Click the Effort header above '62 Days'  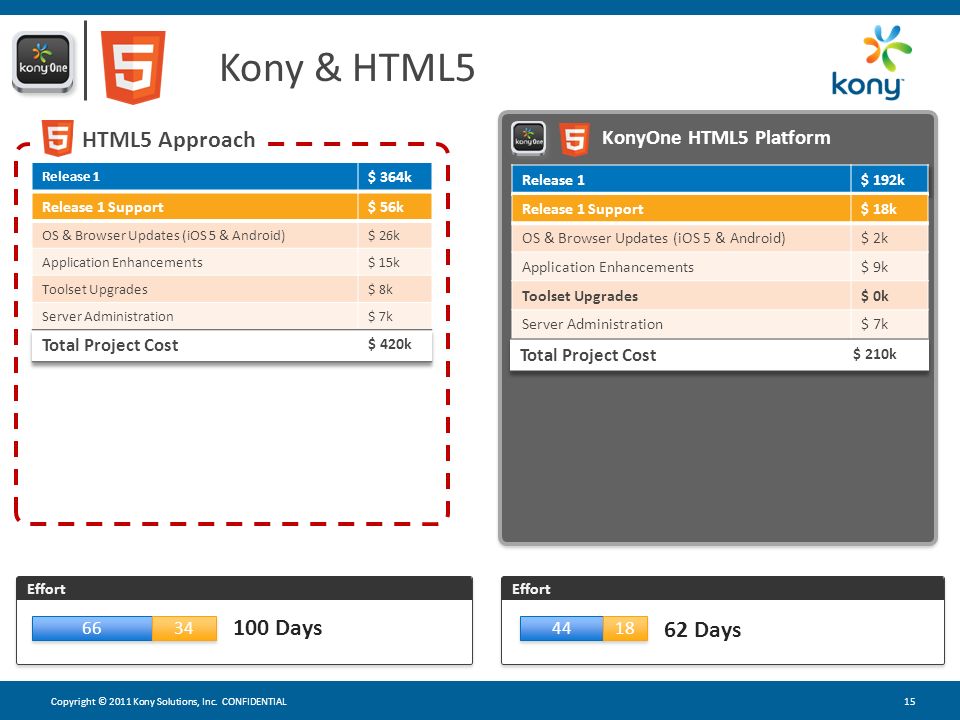pos(723,588)
